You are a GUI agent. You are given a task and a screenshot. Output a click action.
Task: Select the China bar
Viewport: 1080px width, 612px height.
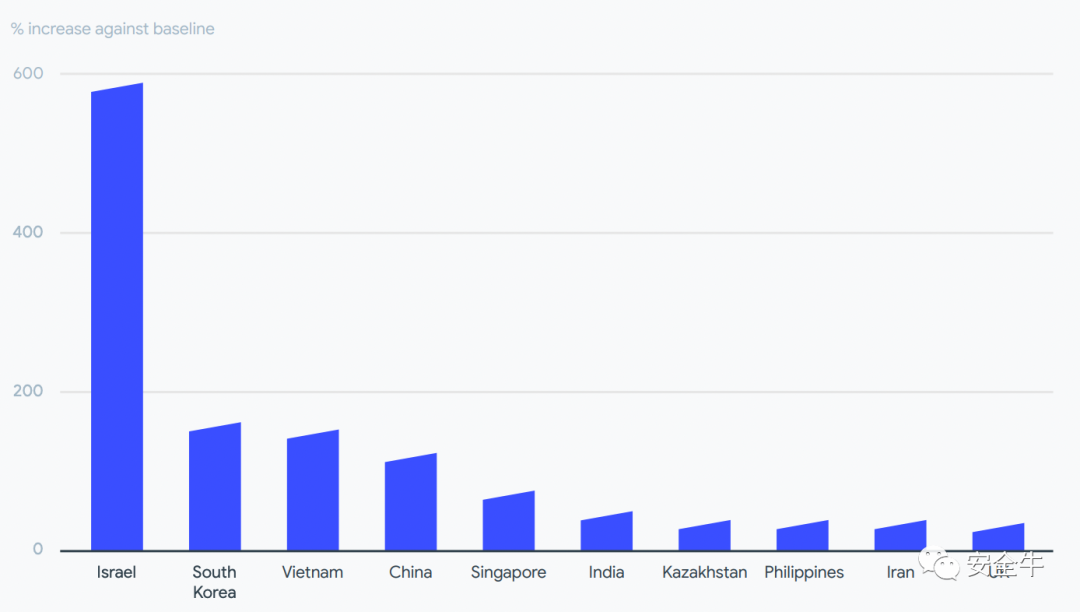411,502
